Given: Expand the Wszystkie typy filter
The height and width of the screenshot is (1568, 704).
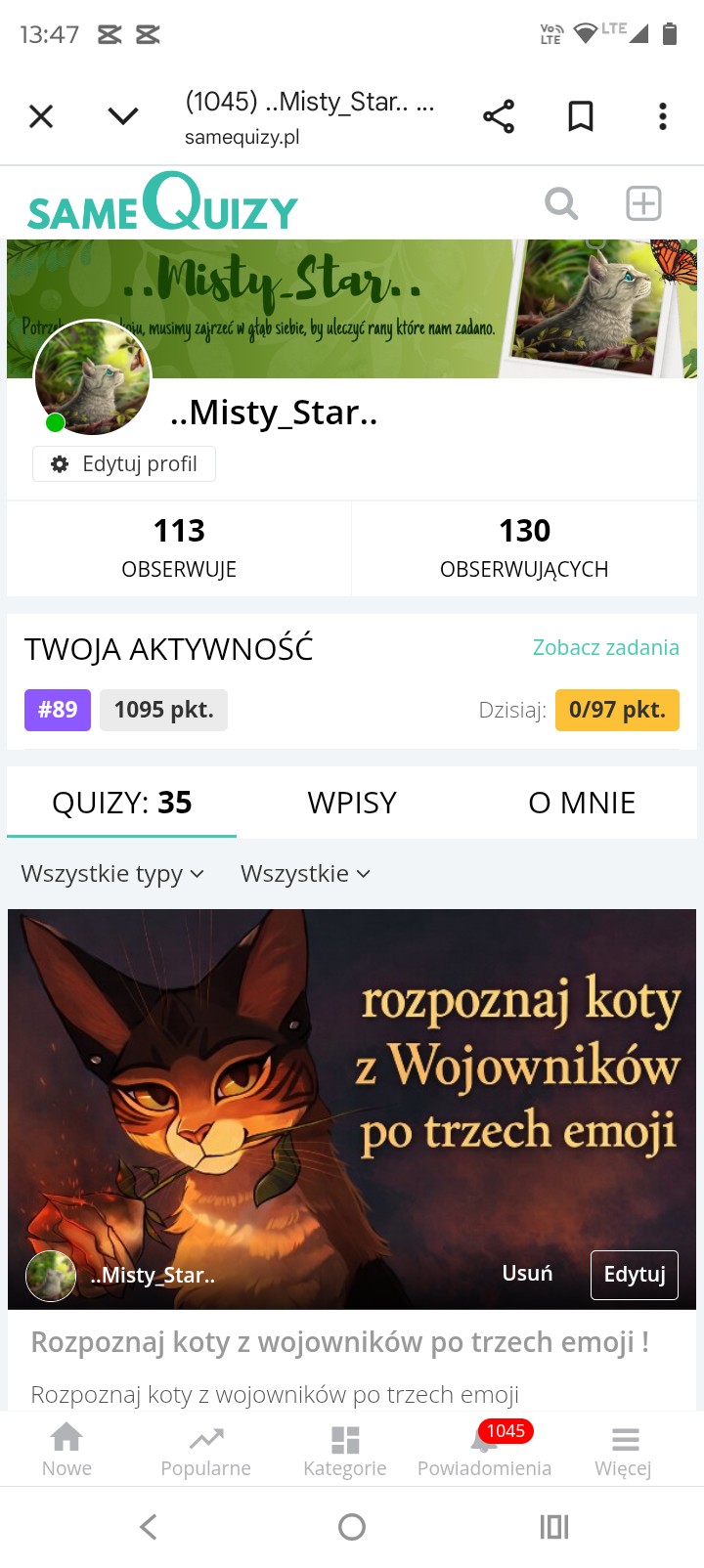Looking at the screenshot, I should [112, 874].
